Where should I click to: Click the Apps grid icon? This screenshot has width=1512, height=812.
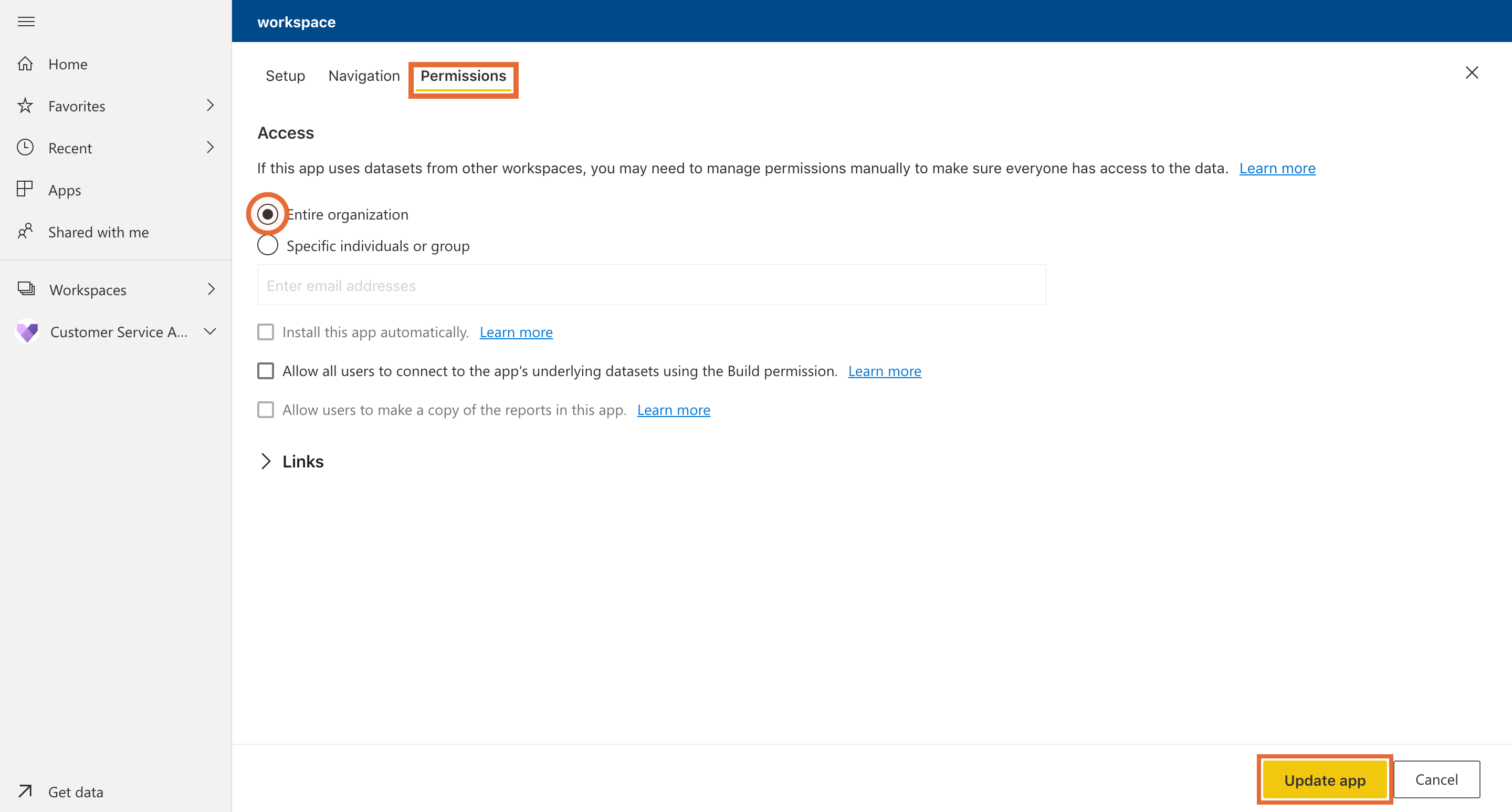27,189
